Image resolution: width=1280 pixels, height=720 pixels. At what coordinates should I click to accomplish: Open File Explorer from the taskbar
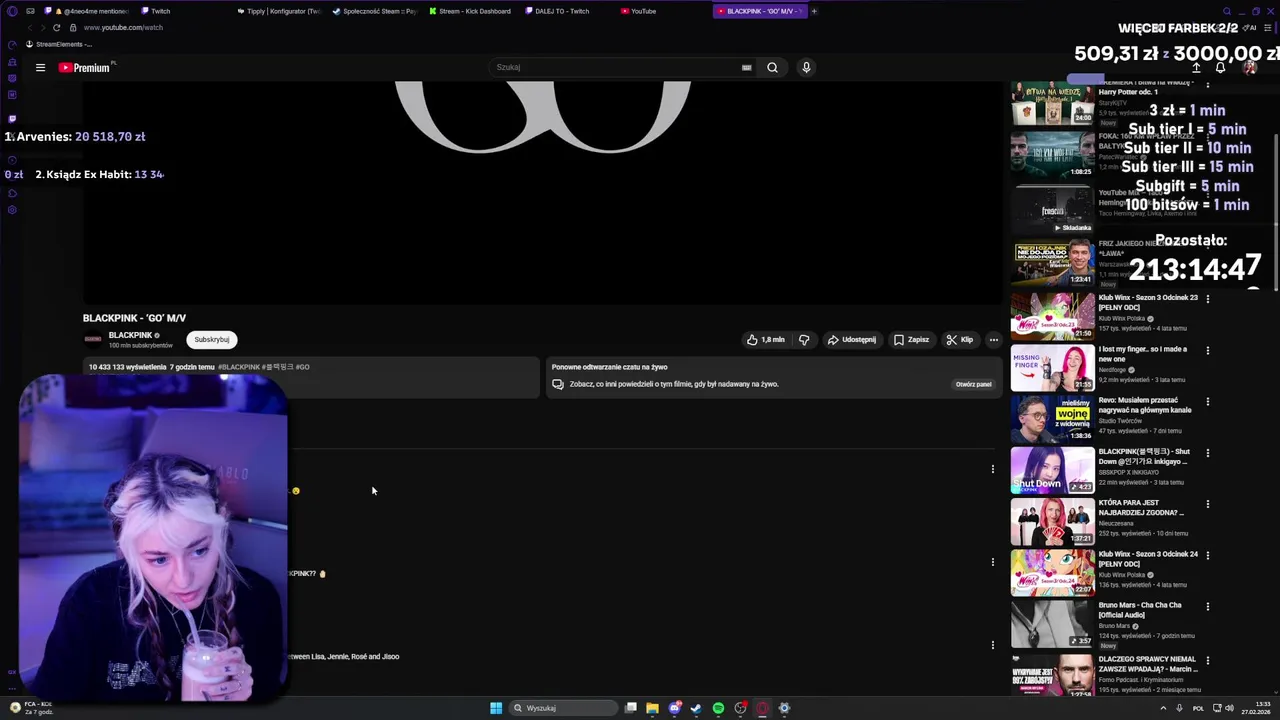point(652,708)
